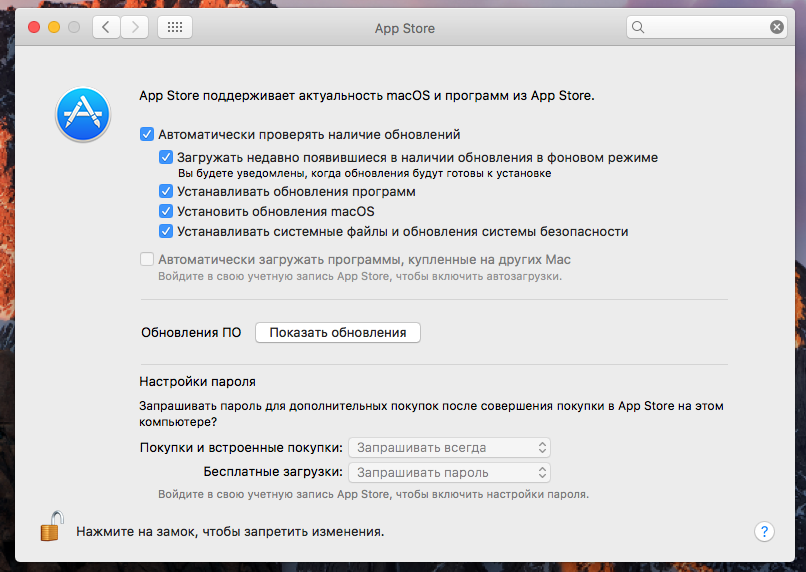Click the App Store window title
Image resolution: width=806 pixels, height=572 pixels.
point(405,28)
